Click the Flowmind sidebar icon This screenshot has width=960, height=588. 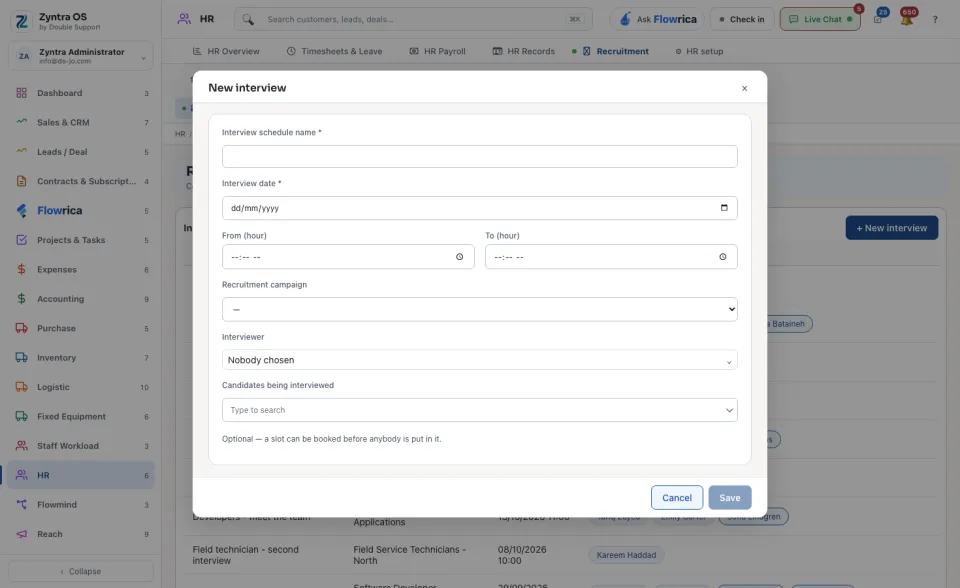click(x=21, y=504)
